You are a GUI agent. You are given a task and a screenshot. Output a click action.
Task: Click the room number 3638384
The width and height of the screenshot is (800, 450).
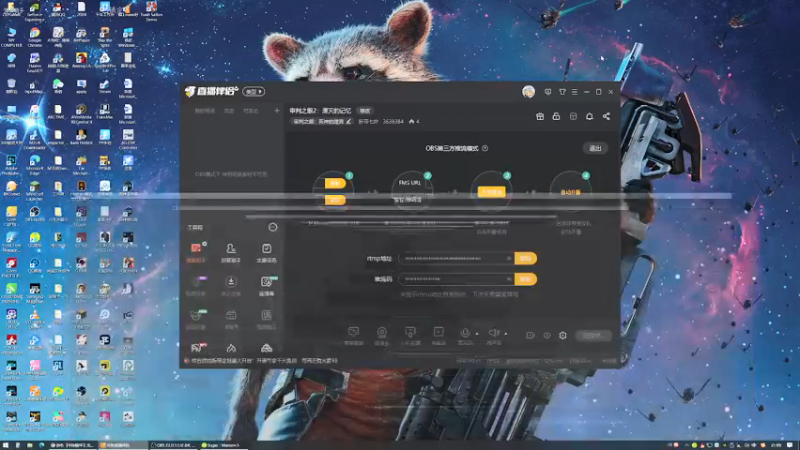point(393,121)
